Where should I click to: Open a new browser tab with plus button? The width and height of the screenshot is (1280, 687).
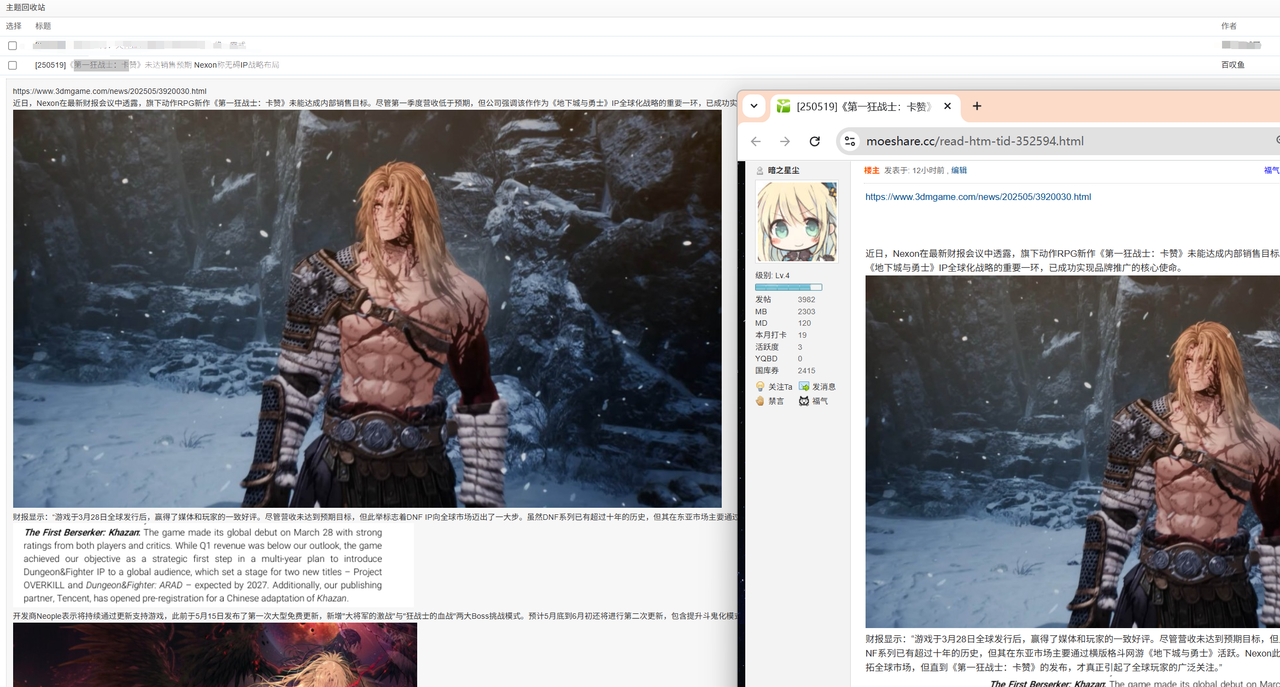pyautogui.click(x=977, y=106)
